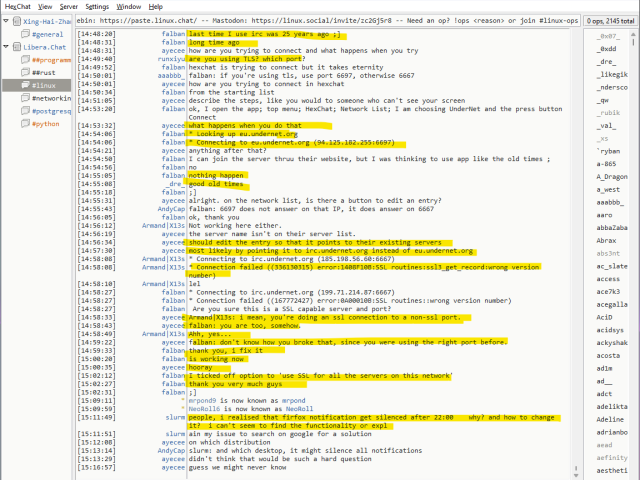Click the '0 ops, 2145 total' label
Screen dimensions: 640x480
pos(610,21)
